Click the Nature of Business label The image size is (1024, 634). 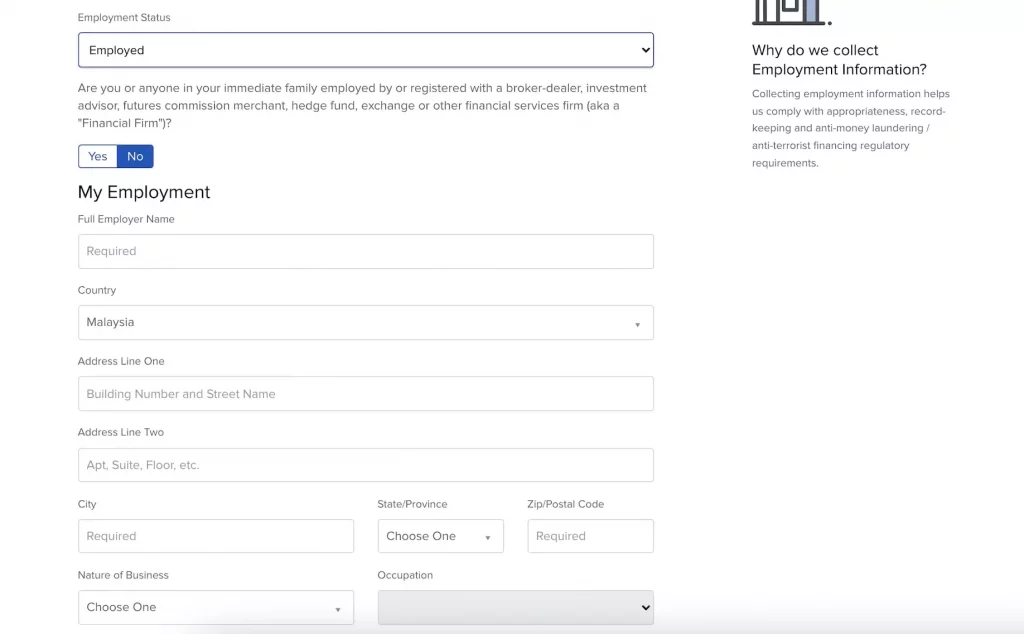point(123,575)
